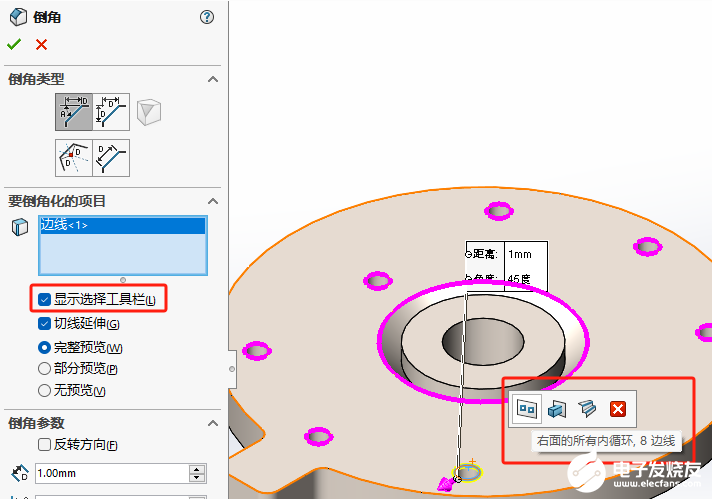Click selection list resize handle
This screenshot has width=712, height=499.
click(x=123, y=280)
